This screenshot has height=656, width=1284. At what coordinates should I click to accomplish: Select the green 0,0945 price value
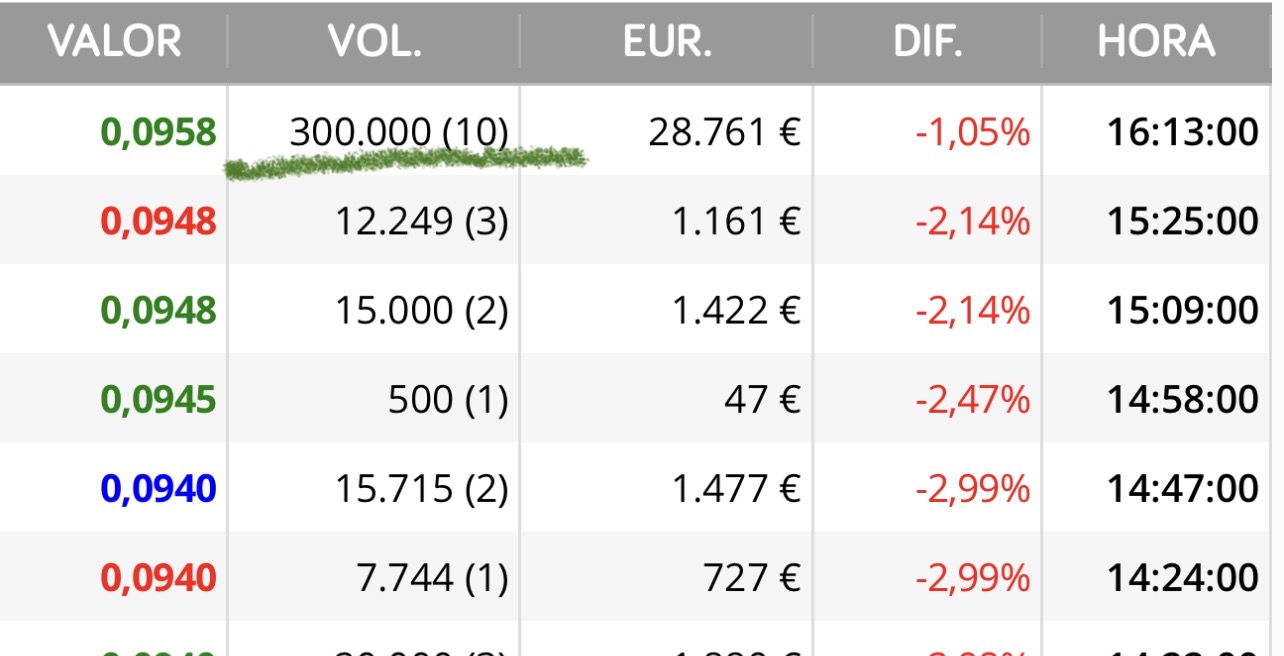tap(159, 400)
